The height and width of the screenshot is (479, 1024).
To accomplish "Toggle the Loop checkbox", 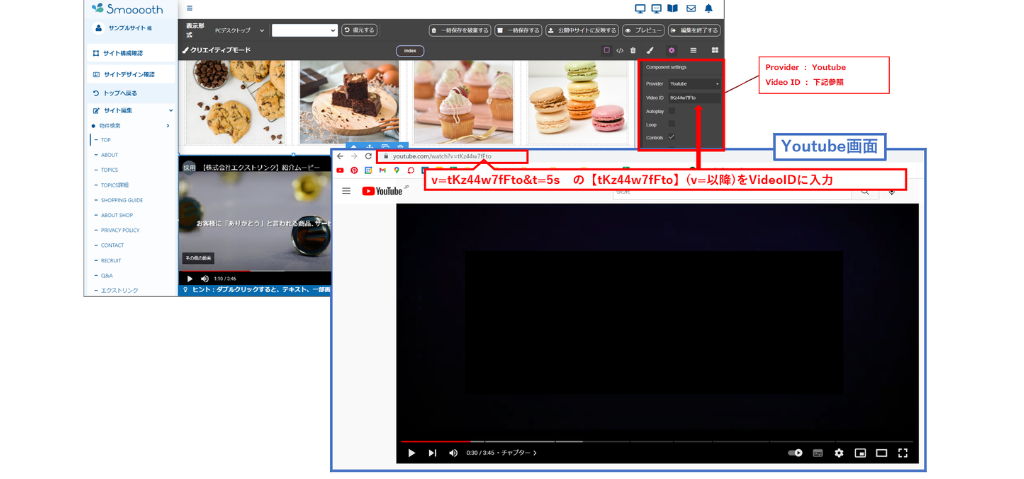I will click(x=672, y=124).
